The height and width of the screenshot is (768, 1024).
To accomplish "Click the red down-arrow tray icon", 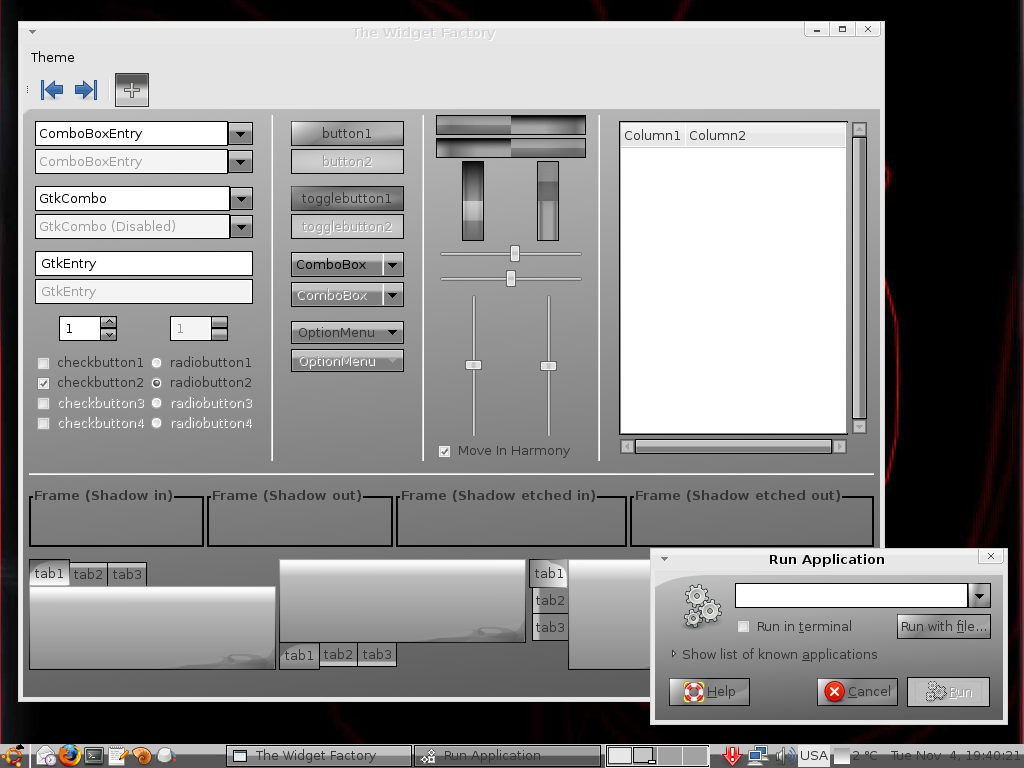I will tap(732, 756).
